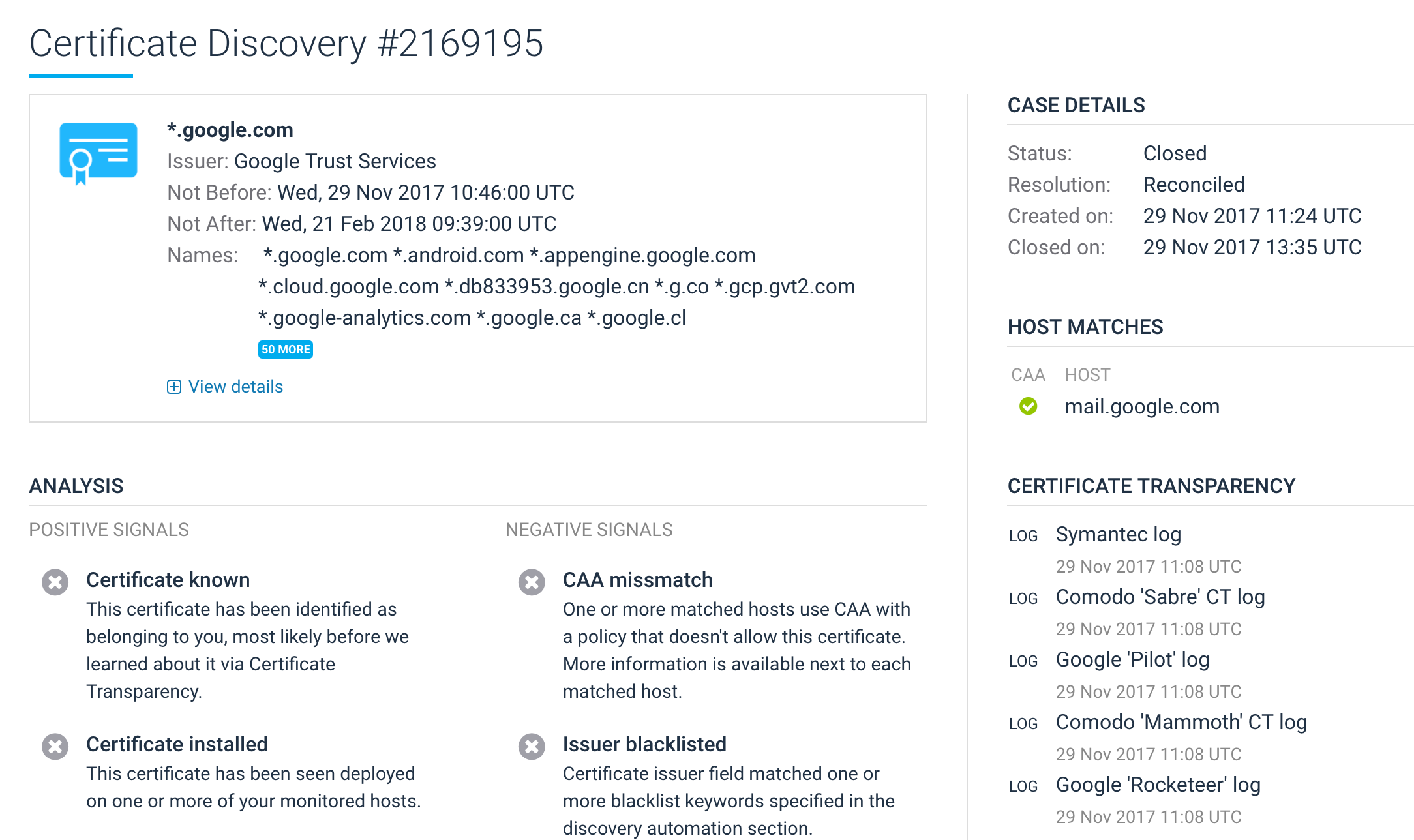Click the CAA missmatch heading
Image resolution: width=1414 pixels, height=840 pixels.
click(x=638, y=580)
